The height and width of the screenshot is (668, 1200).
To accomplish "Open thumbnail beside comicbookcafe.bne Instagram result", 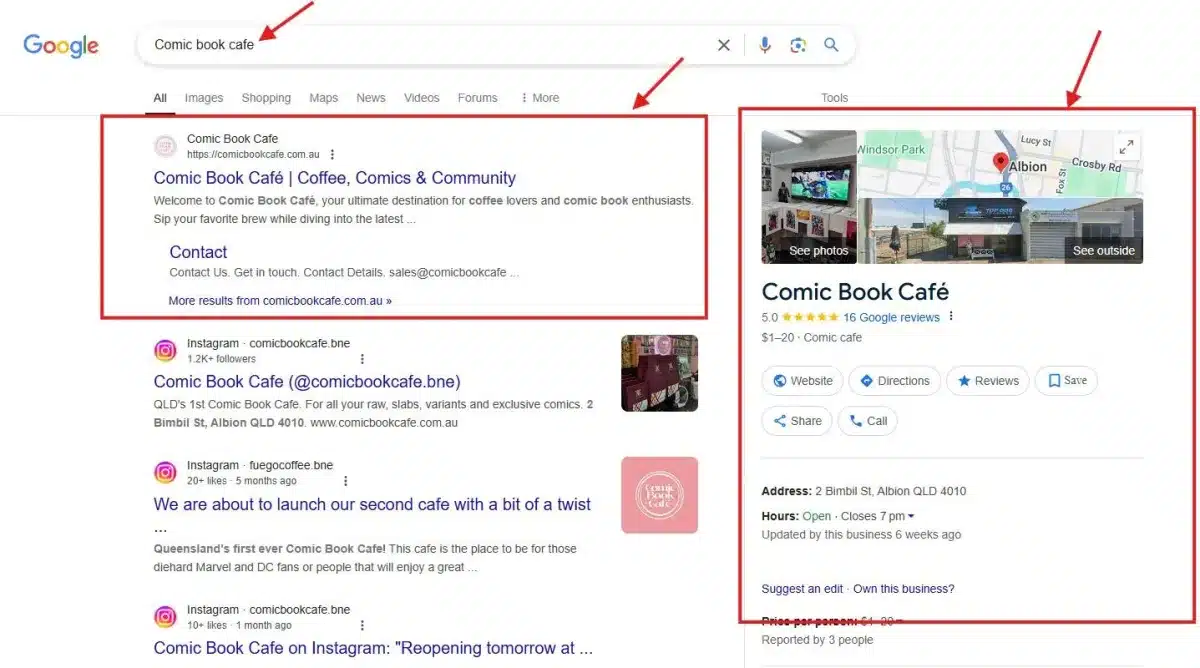I will click(659, 373).
